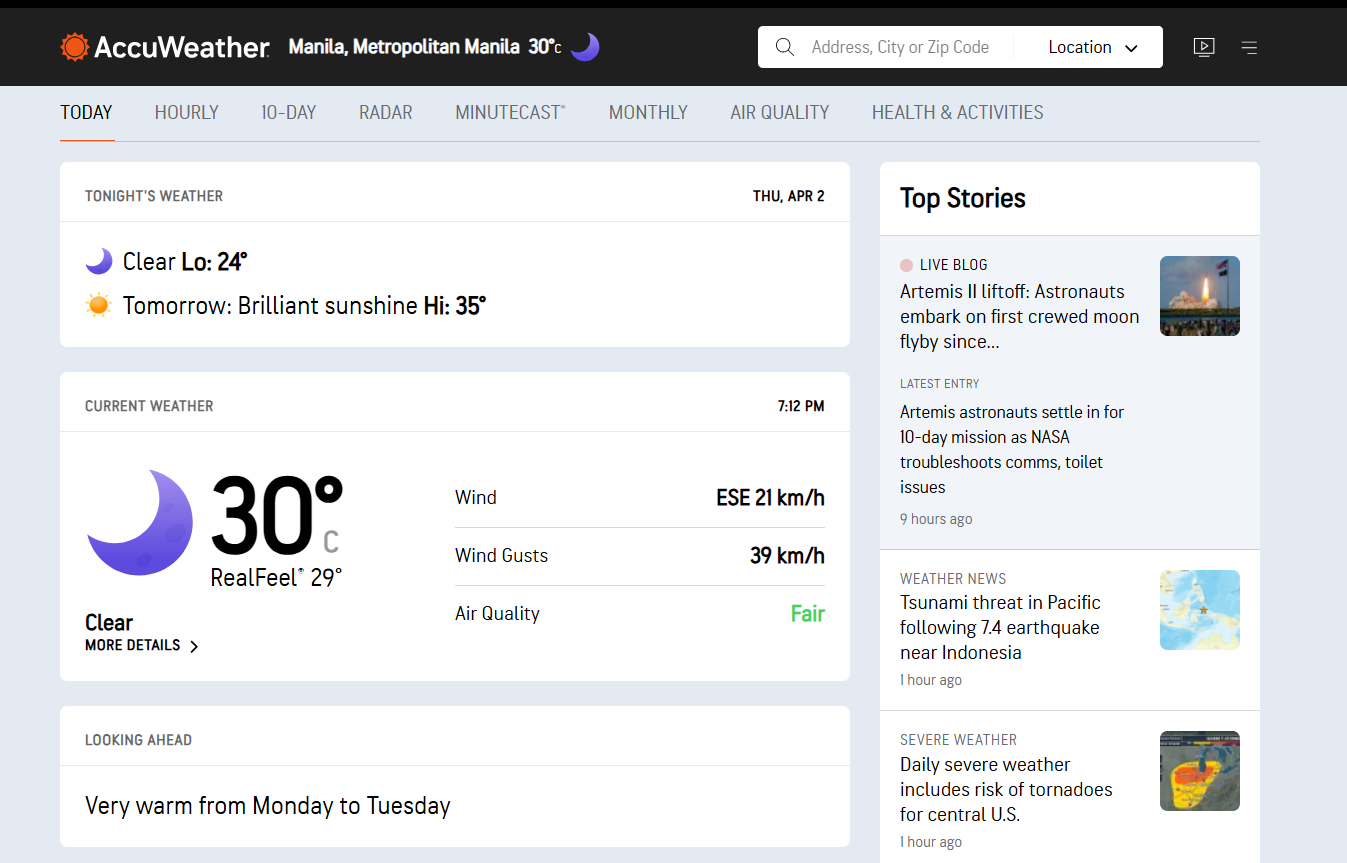1347x863 pixels.
Task: Click the large 30° temperature reading
Action: pos(277,516)
